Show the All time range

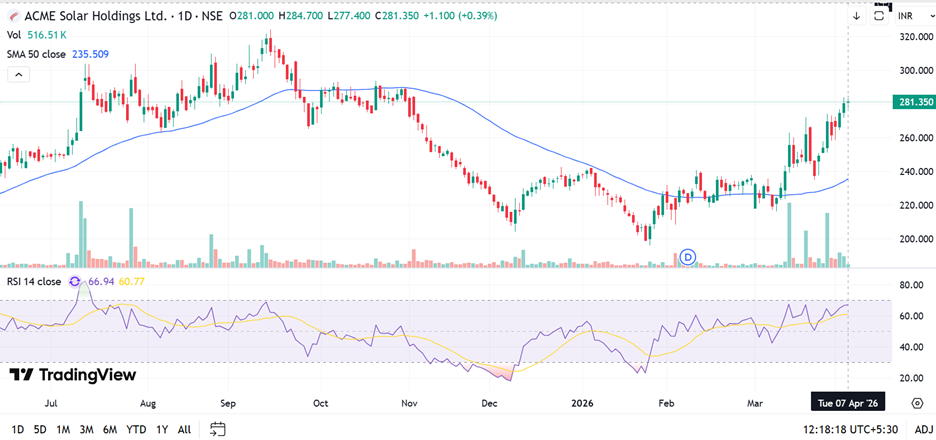[184, 429]
